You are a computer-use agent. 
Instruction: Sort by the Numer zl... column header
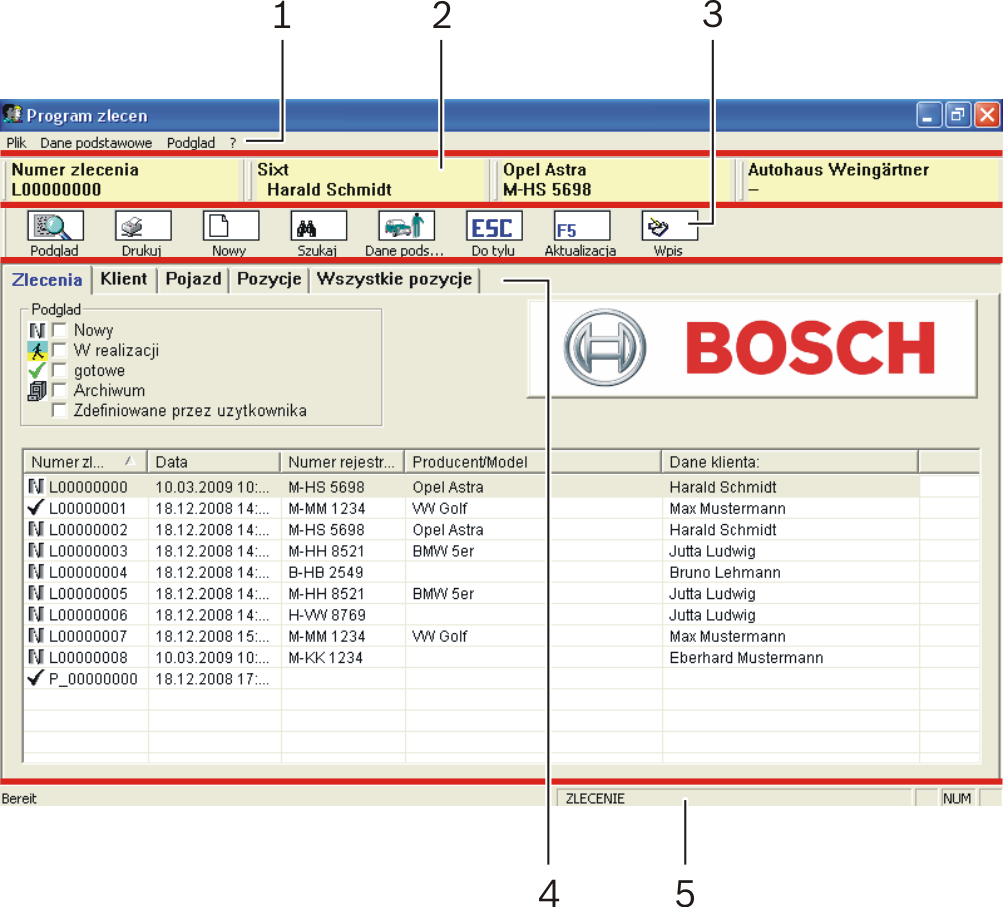85,461
